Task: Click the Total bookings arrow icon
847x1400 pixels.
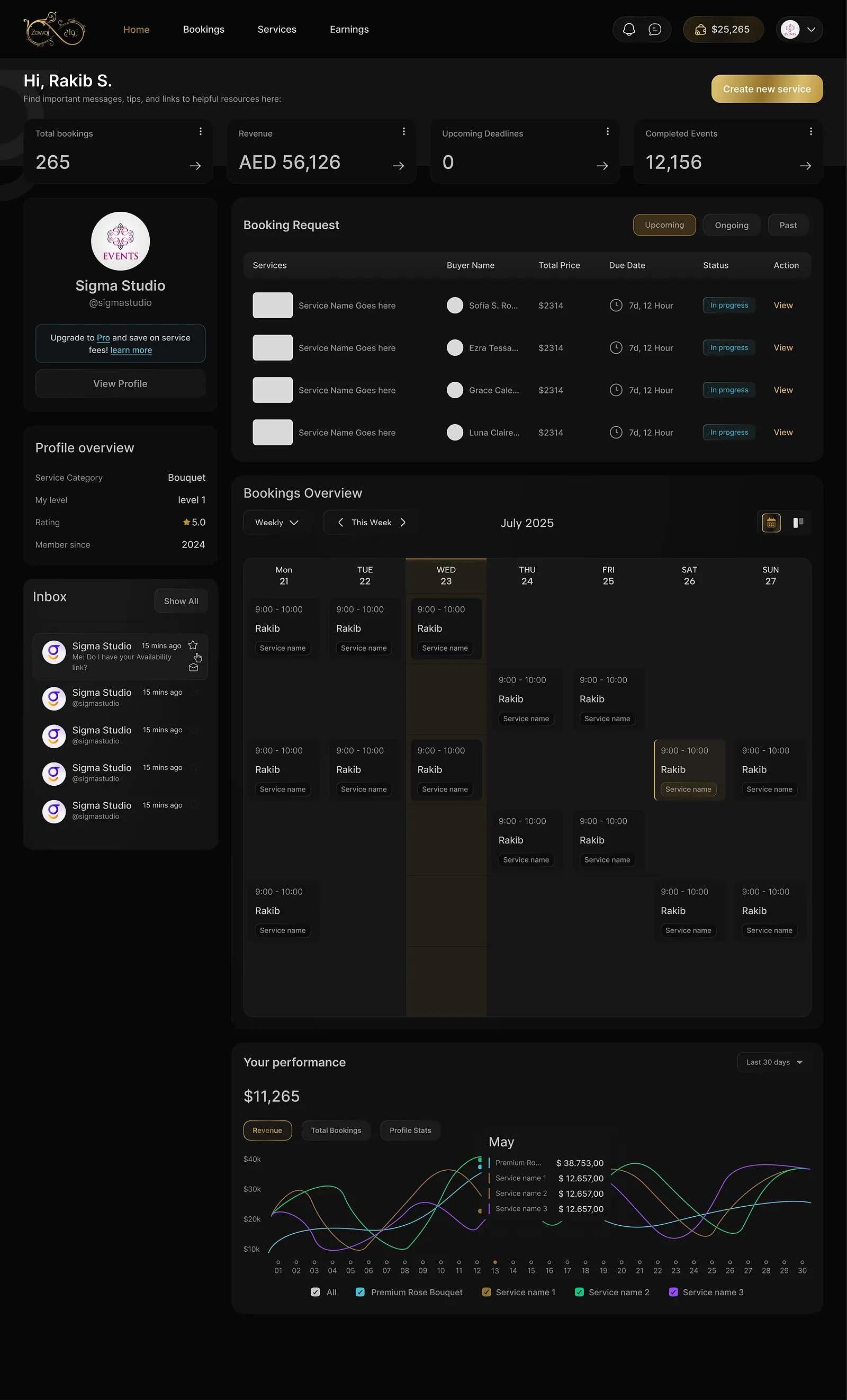Action: (195, 166)
